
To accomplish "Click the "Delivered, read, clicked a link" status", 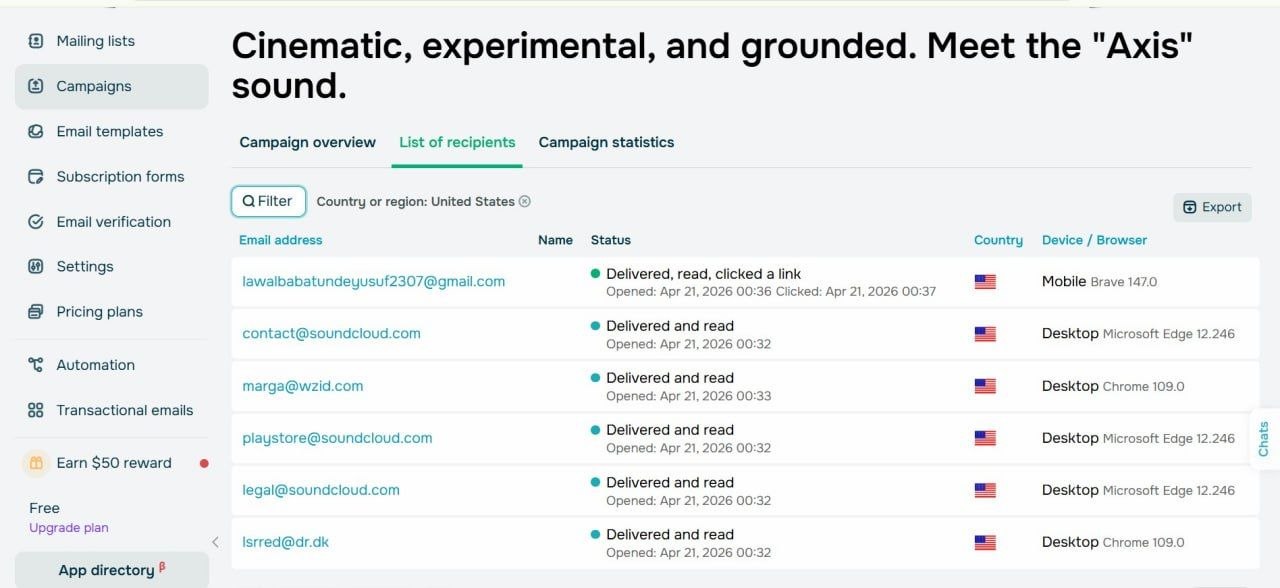I will [x=704, y=274].
